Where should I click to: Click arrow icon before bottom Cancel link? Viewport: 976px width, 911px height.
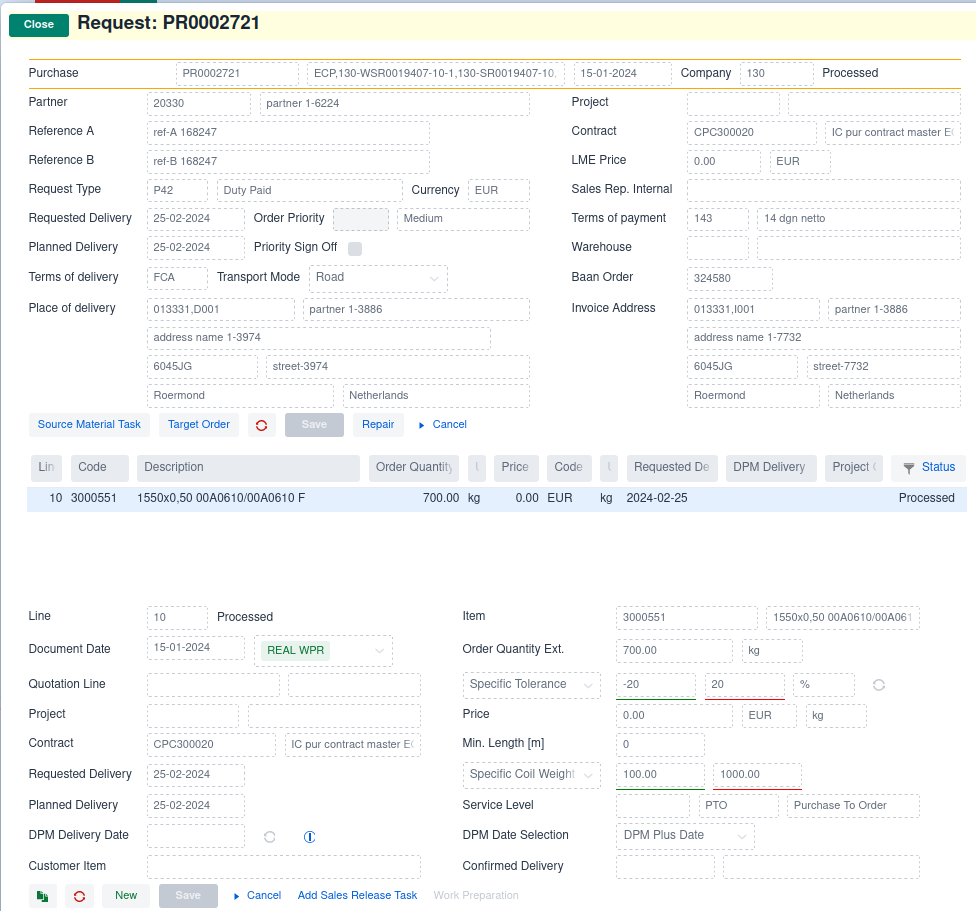(237, 896)
